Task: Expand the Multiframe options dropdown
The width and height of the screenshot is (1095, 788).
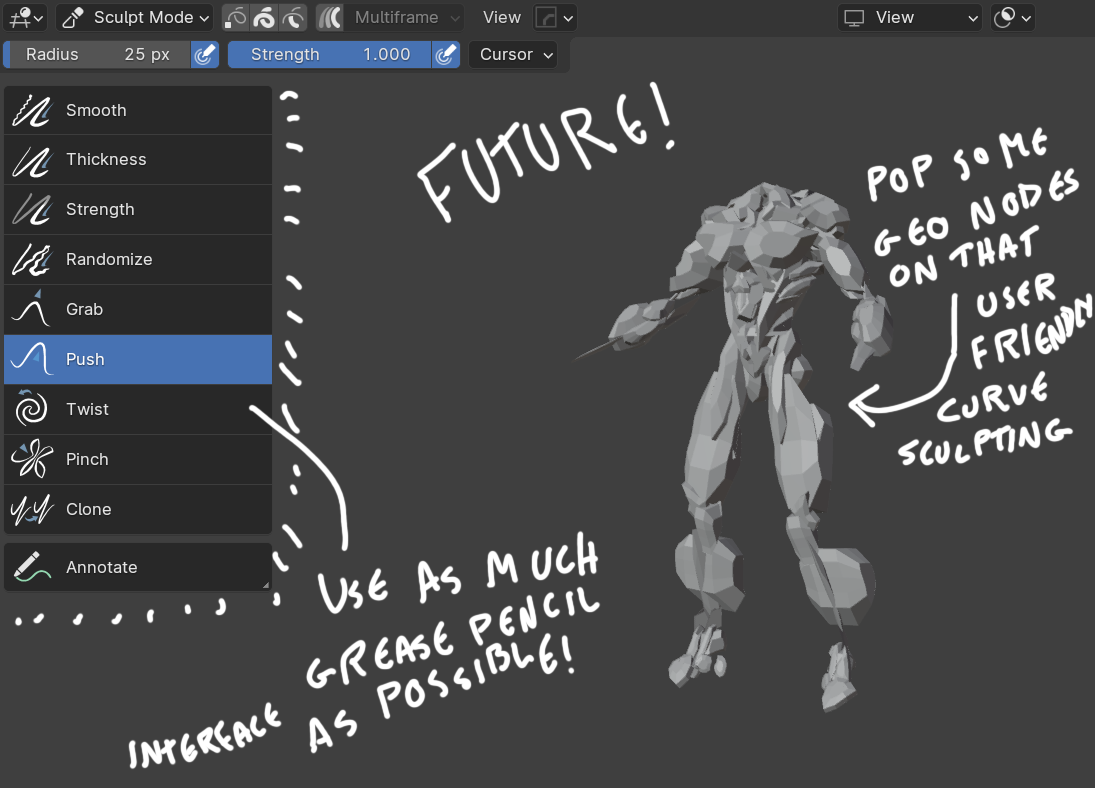Action: pos(404,17)
